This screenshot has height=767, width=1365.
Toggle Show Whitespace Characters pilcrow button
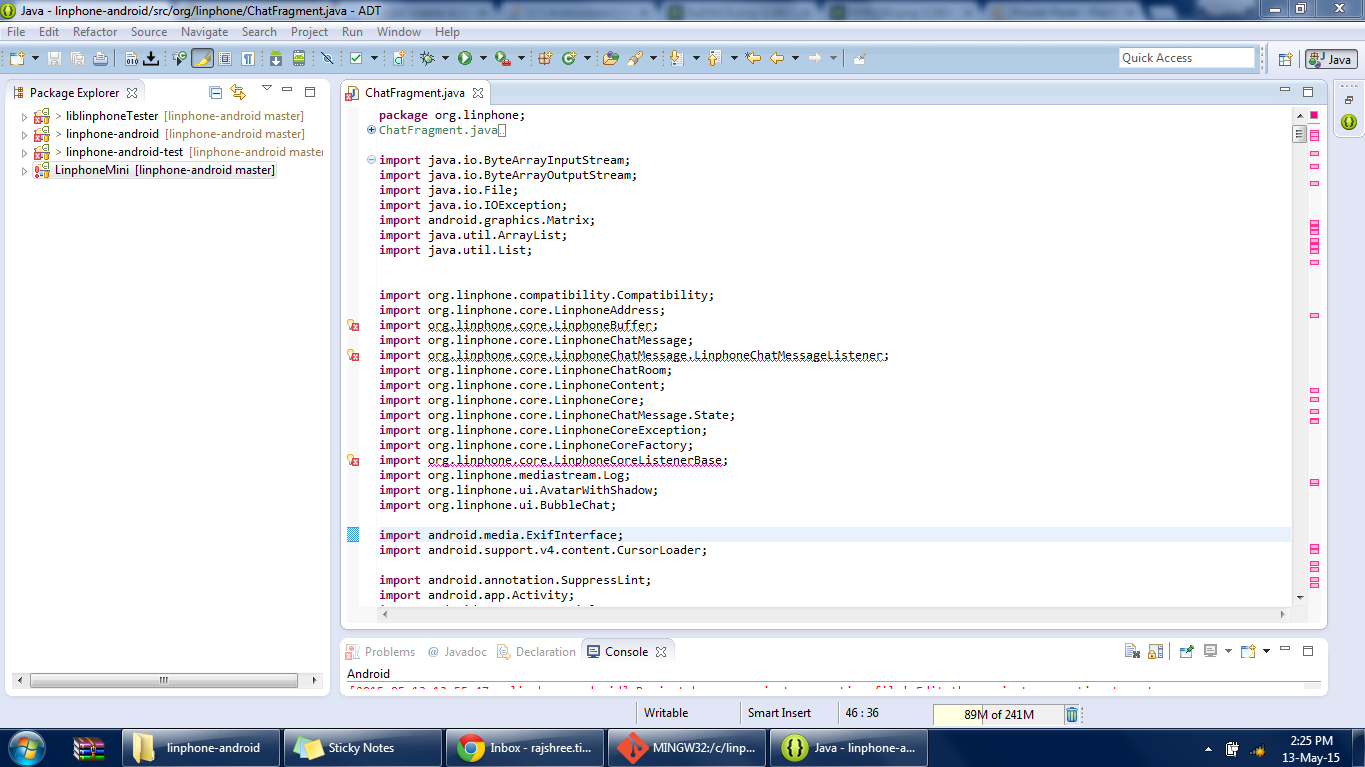(247, 58)
